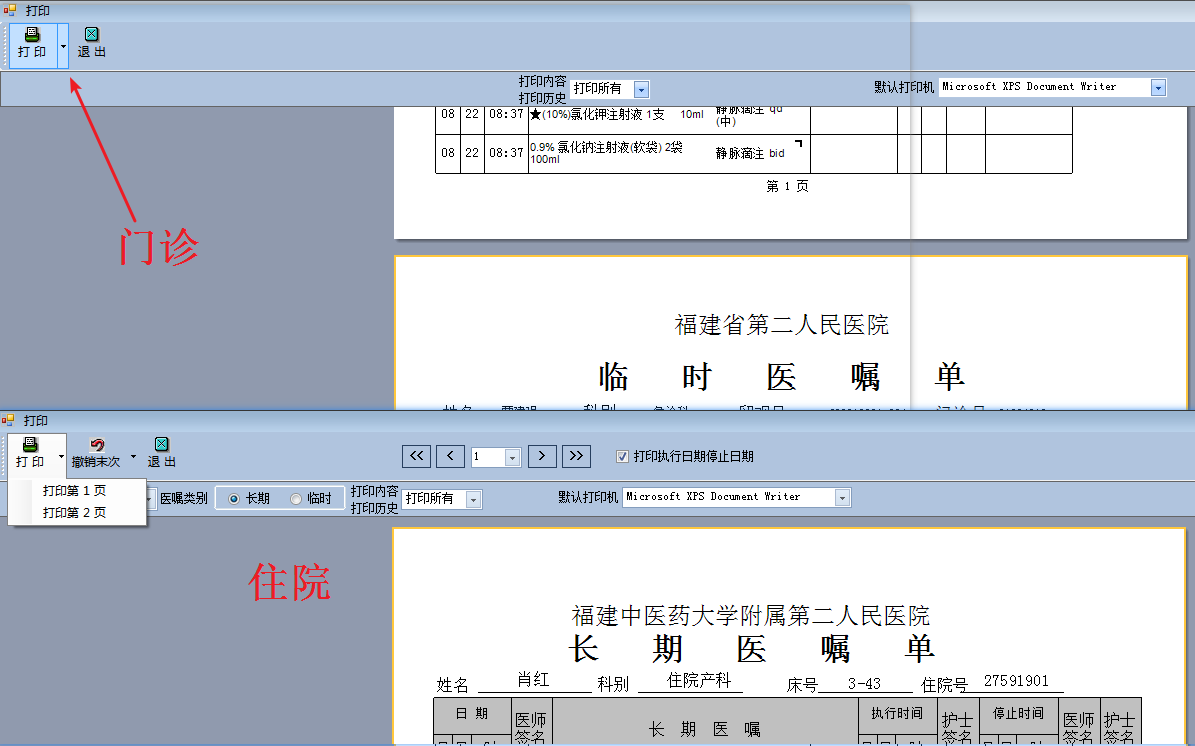Click the Print button in the inpatient window
Viewport: 1195px width, 746px height.
pyautogui.click(x=31, y=453)
